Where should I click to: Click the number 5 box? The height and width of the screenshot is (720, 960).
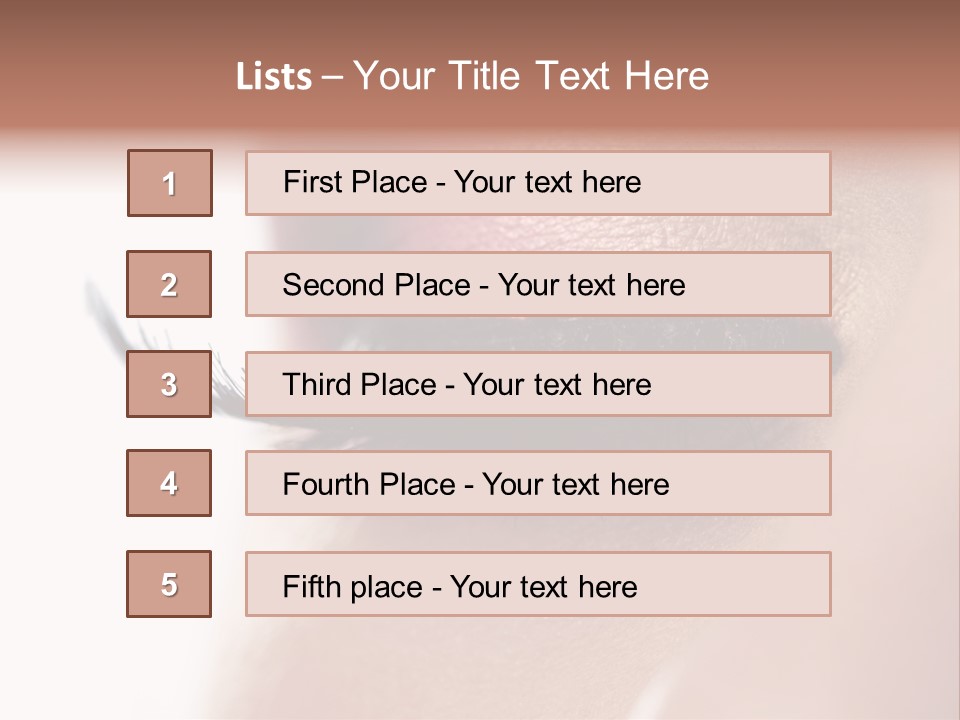click(169, 584)
